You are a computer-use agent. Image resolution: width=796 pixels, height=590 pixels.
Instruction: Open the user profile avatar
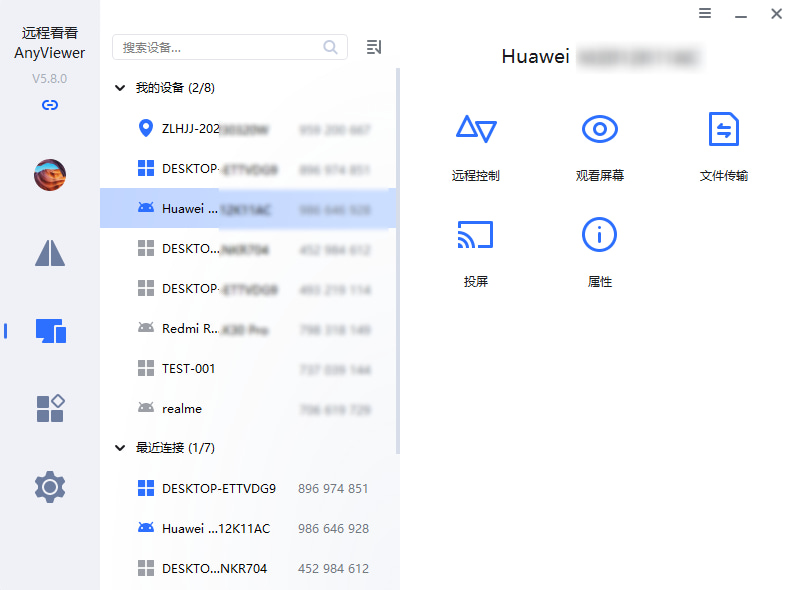coord(50,175)
